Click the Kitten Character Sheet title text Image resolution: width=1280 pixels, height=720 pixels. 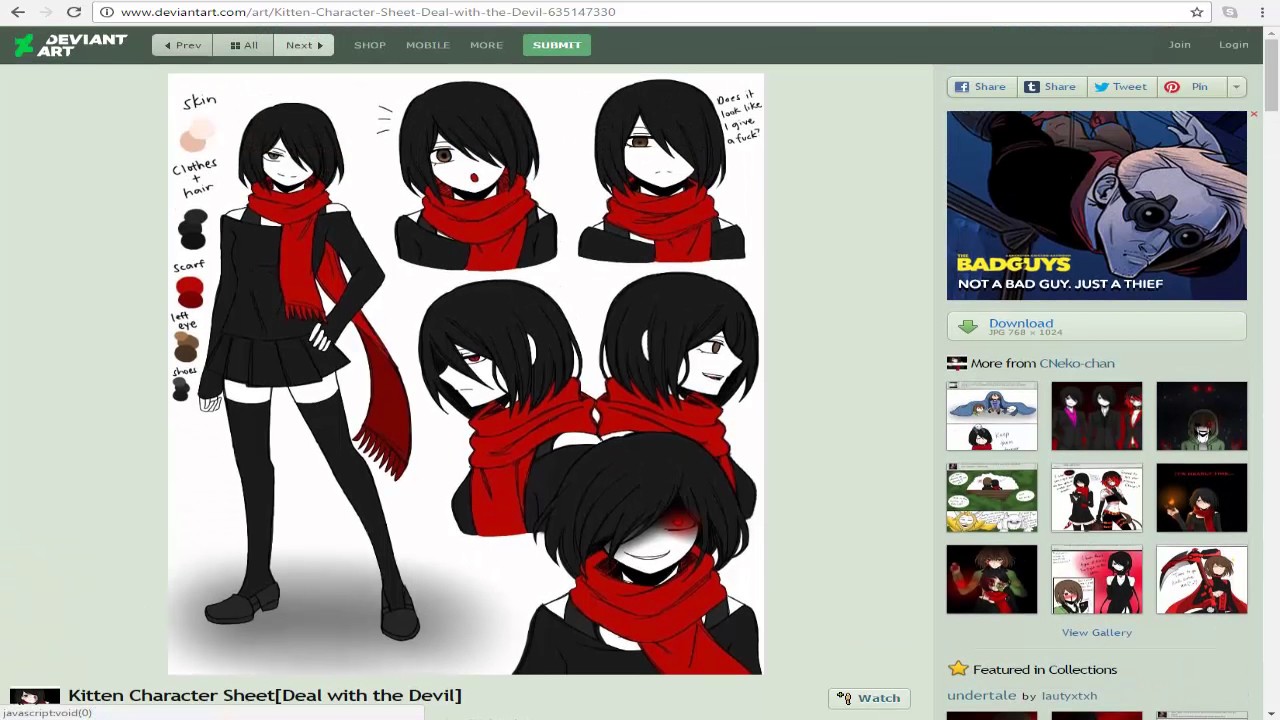point(265,695)
